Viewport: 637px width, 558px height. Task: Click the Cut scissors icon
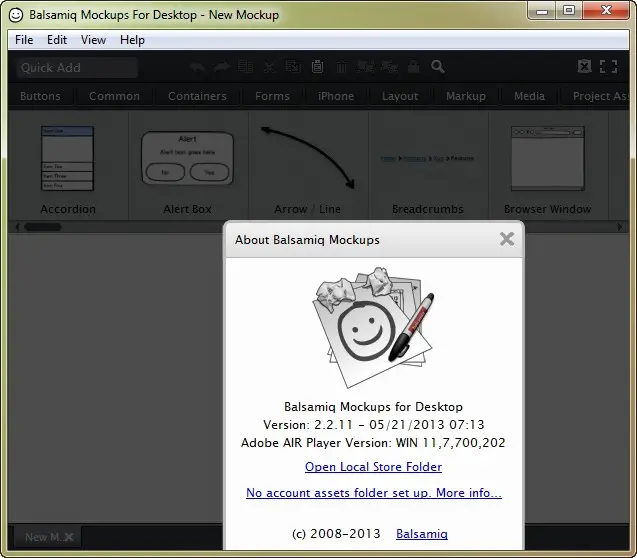click(269, 67)
